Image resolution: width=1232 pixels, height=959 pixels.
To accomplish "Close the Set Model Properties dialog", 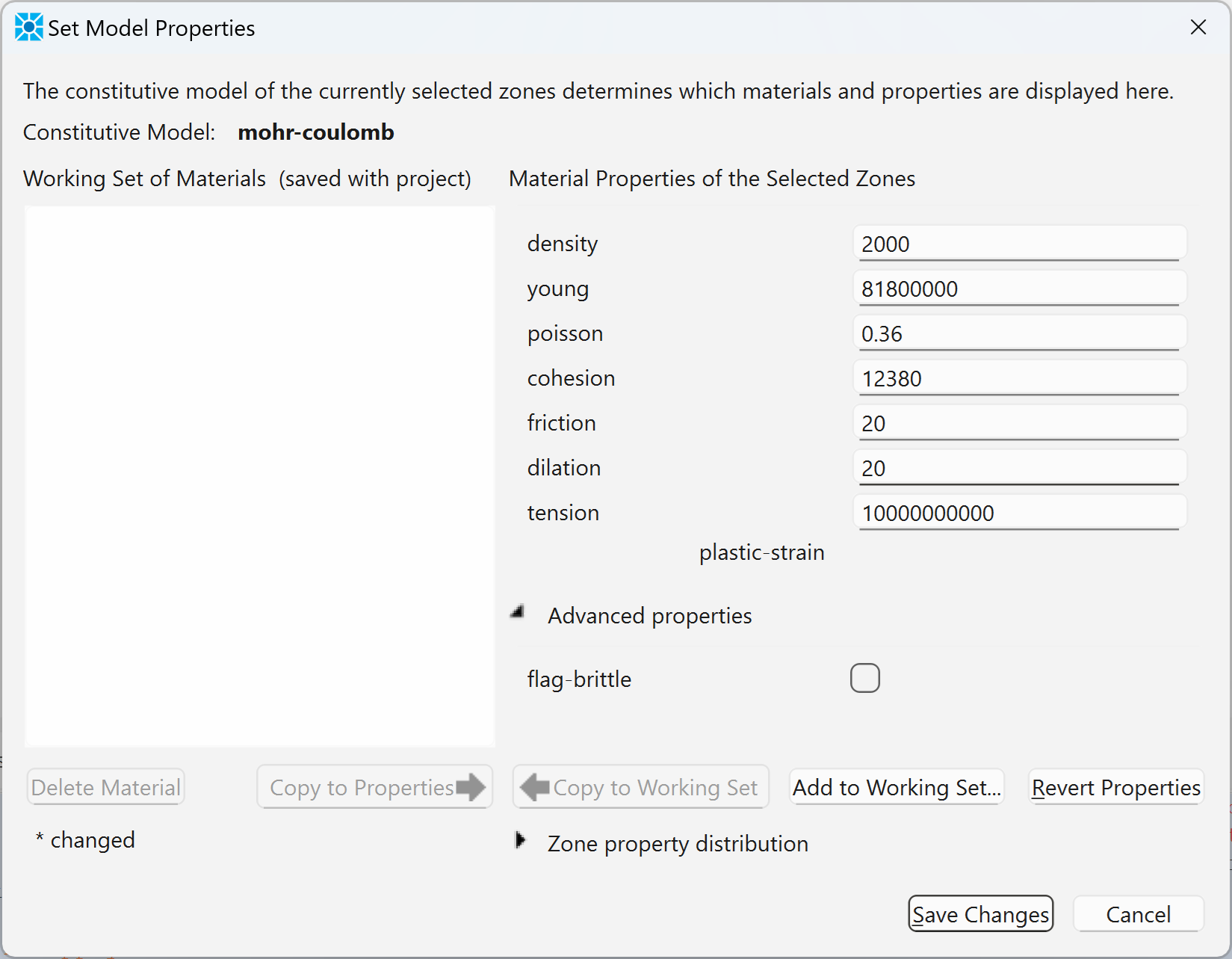I will [1198, 28].
